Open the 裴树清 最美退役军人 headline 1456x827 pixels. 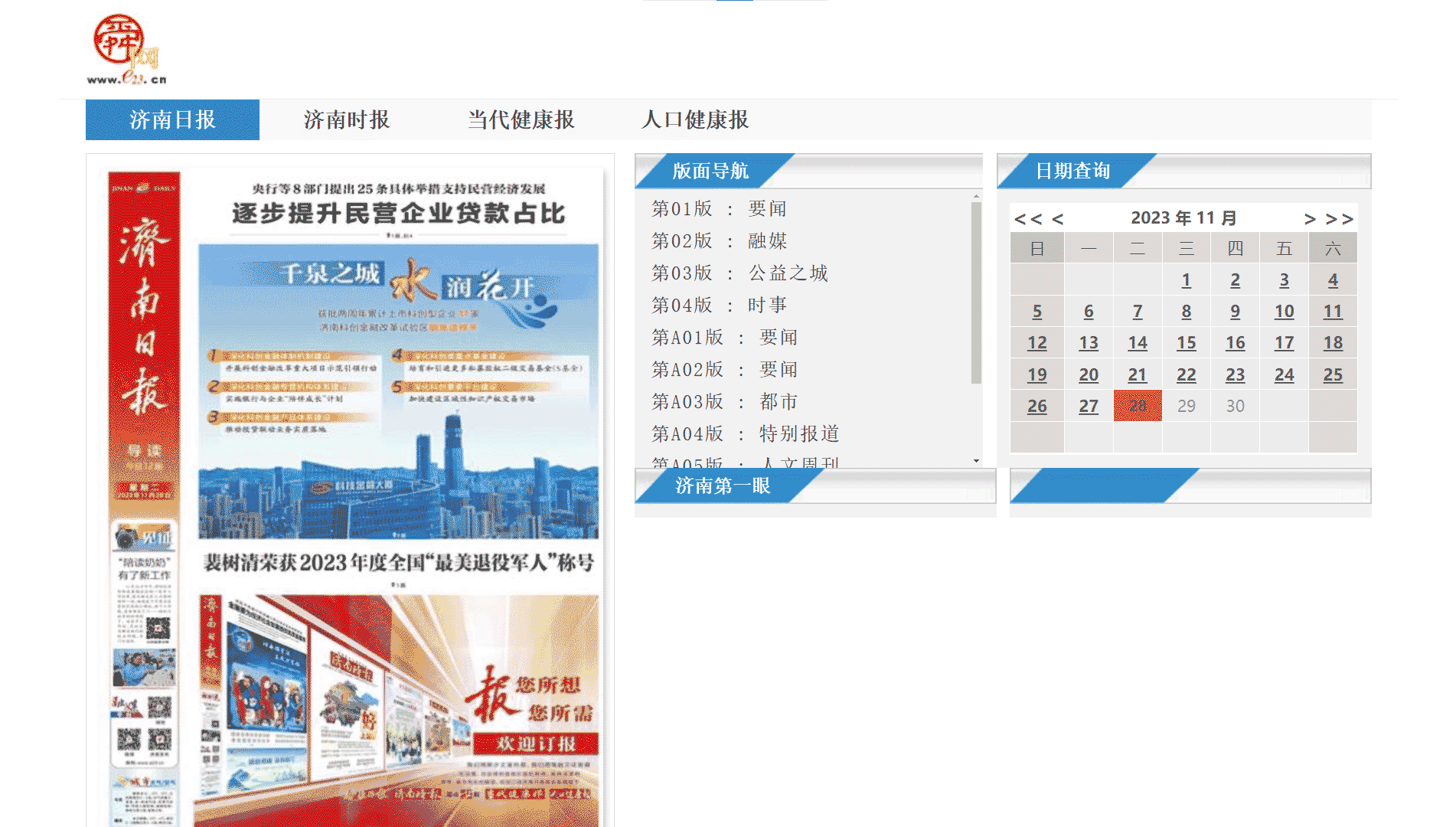[399, 563]
